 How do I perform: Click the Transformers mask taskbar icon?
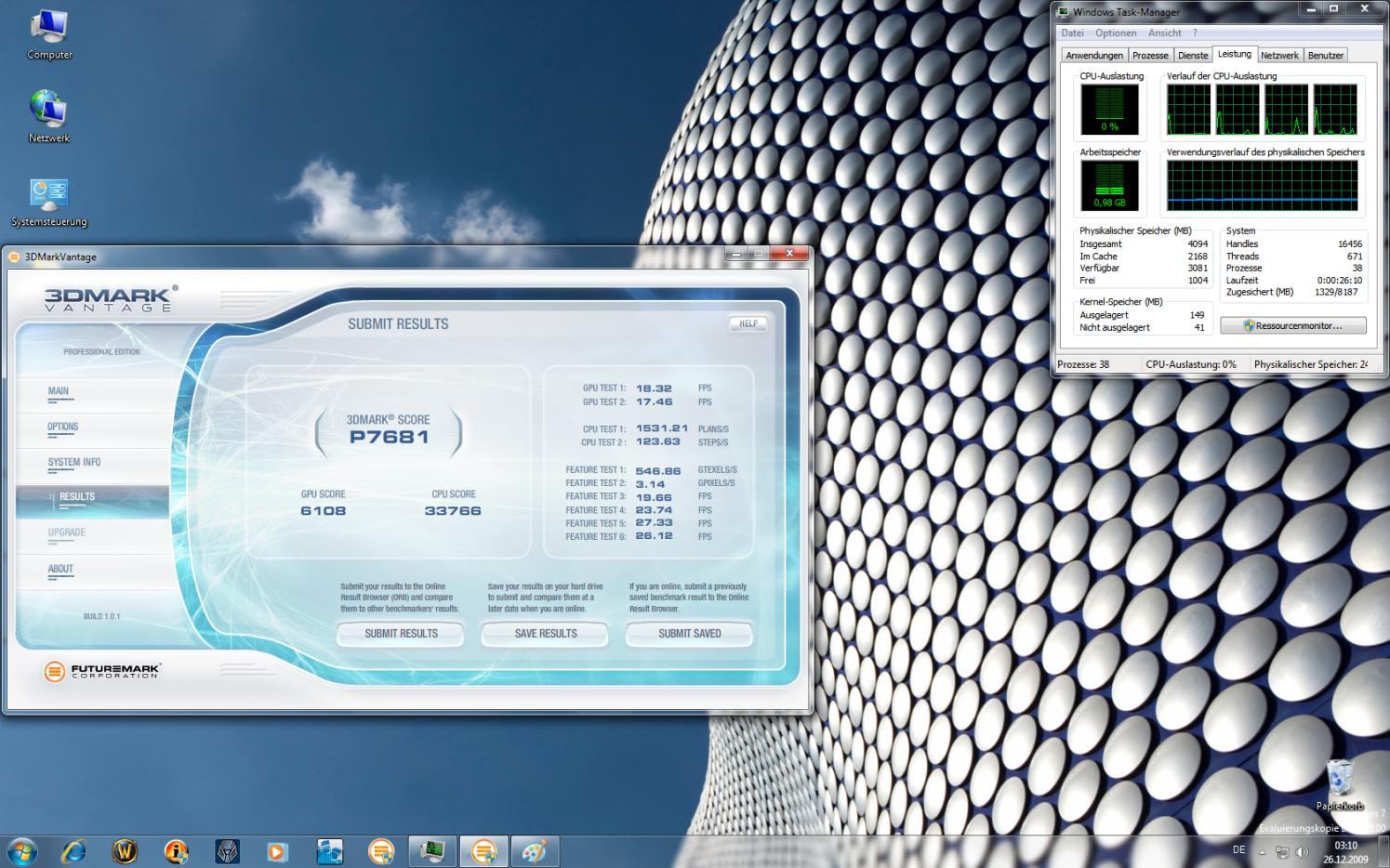(227, 850)
